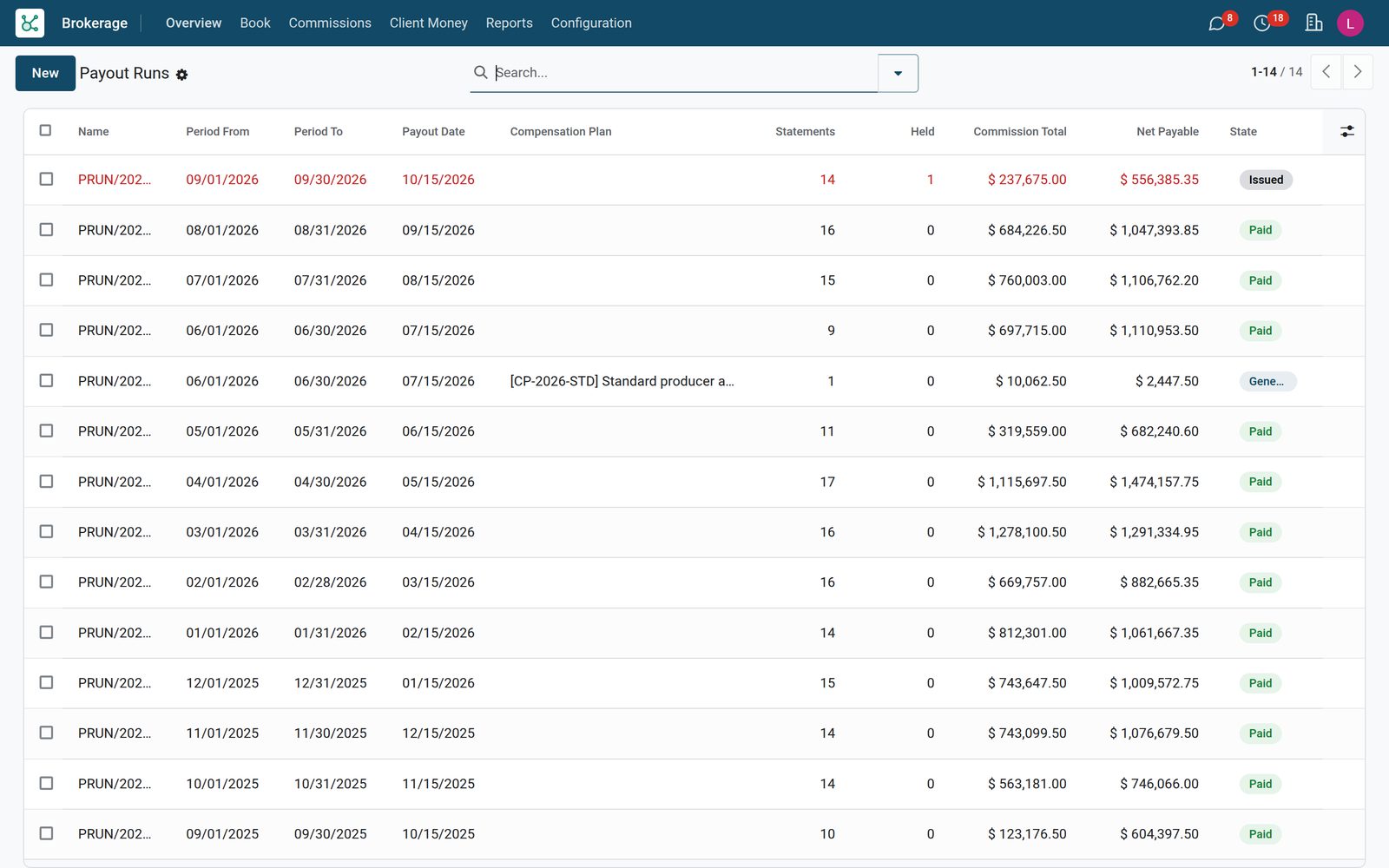Open the company building switcher icon
This screenshot has width=1389, height=868.
tap(1313, 23)
